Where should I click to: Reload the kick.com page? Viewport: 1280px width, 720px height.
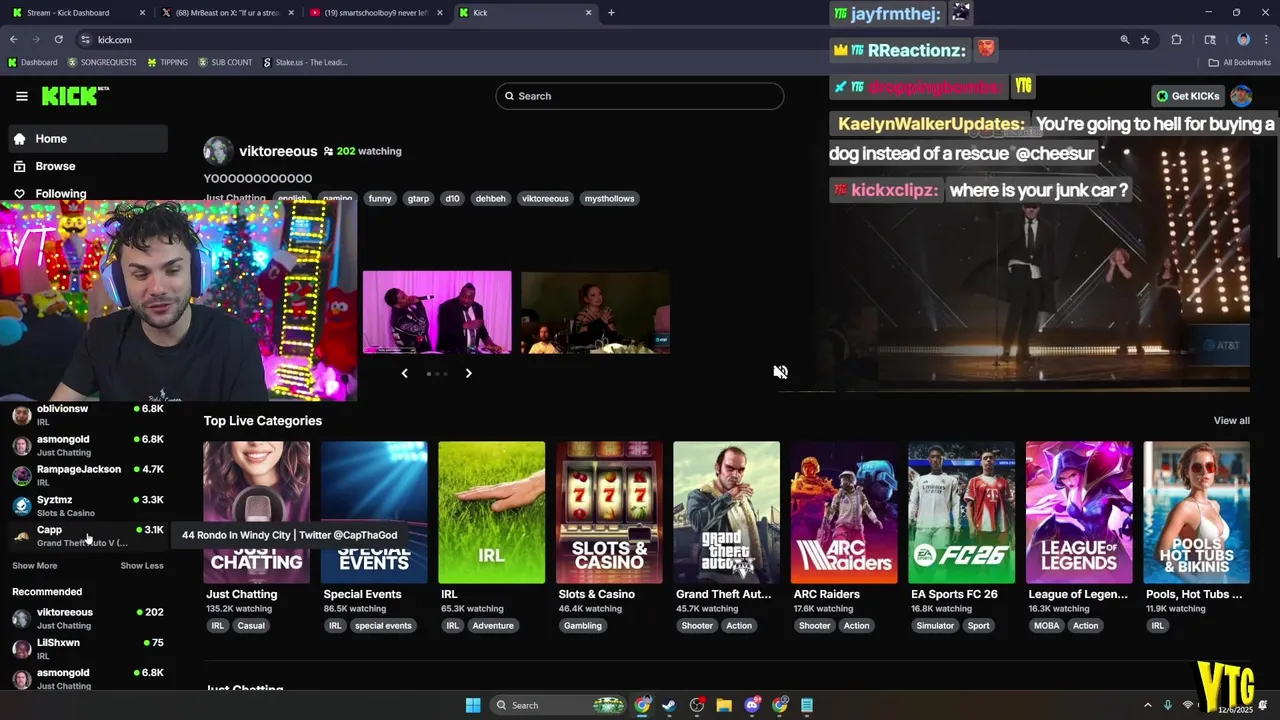(59, 40)
